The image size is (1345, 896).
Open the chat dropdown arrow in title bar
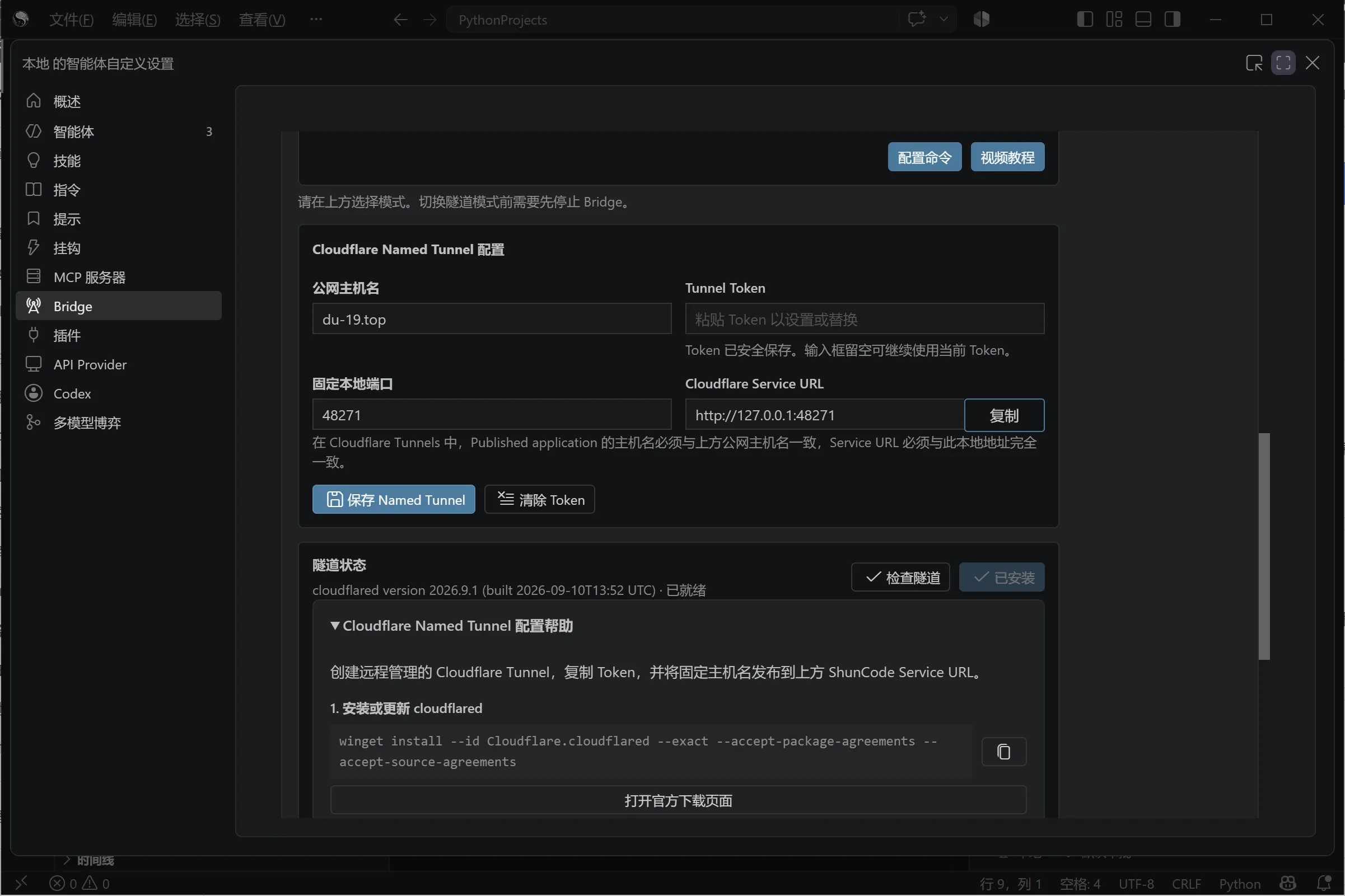pyautogui.click(x=944, y=20)
